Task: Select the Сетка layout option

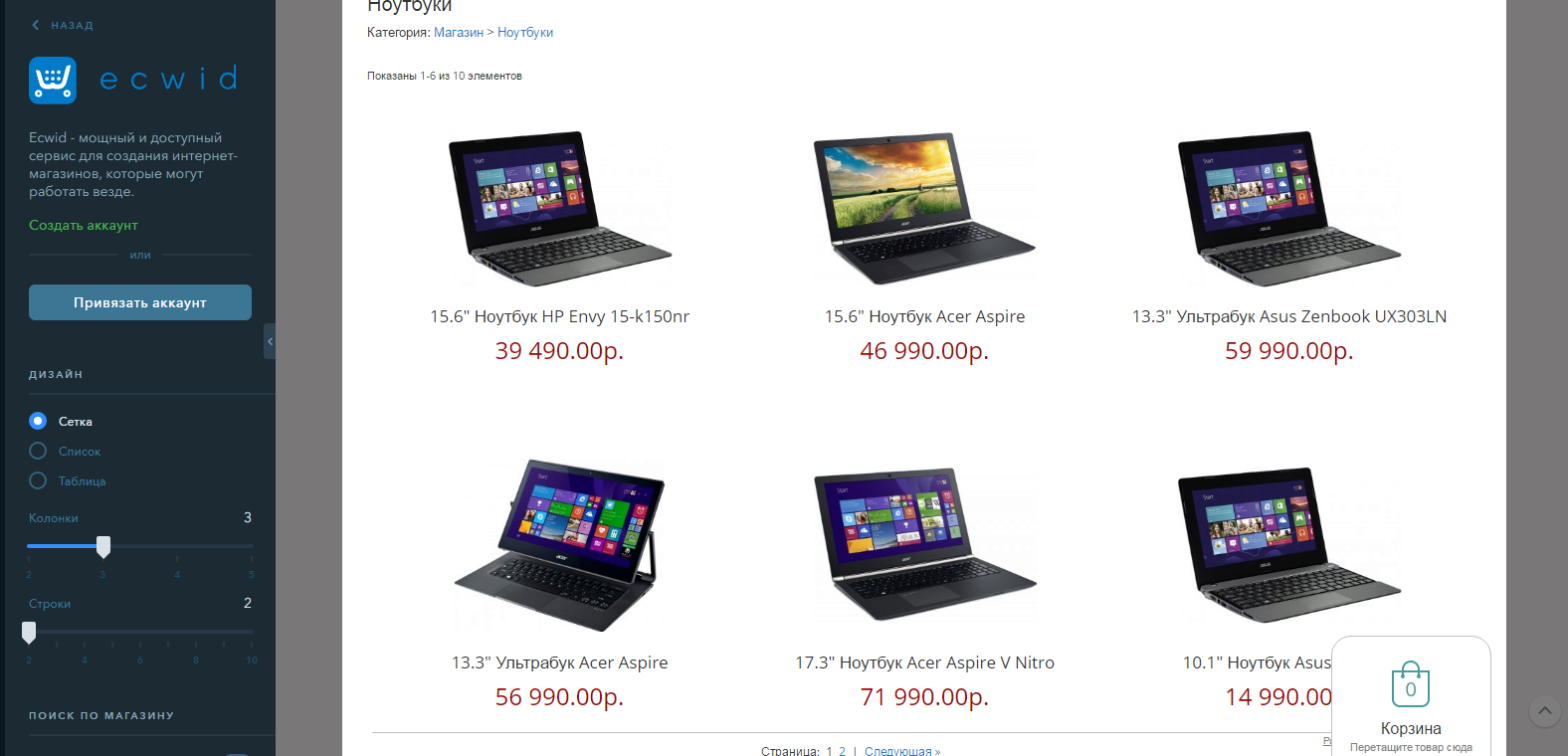Action: (x=38, y=421)
